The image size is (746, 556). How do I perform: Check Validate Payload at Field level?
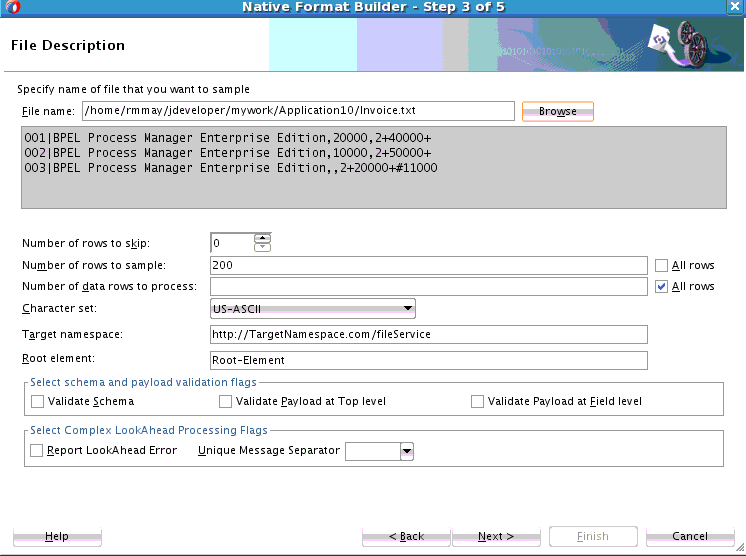coord(477,401)
